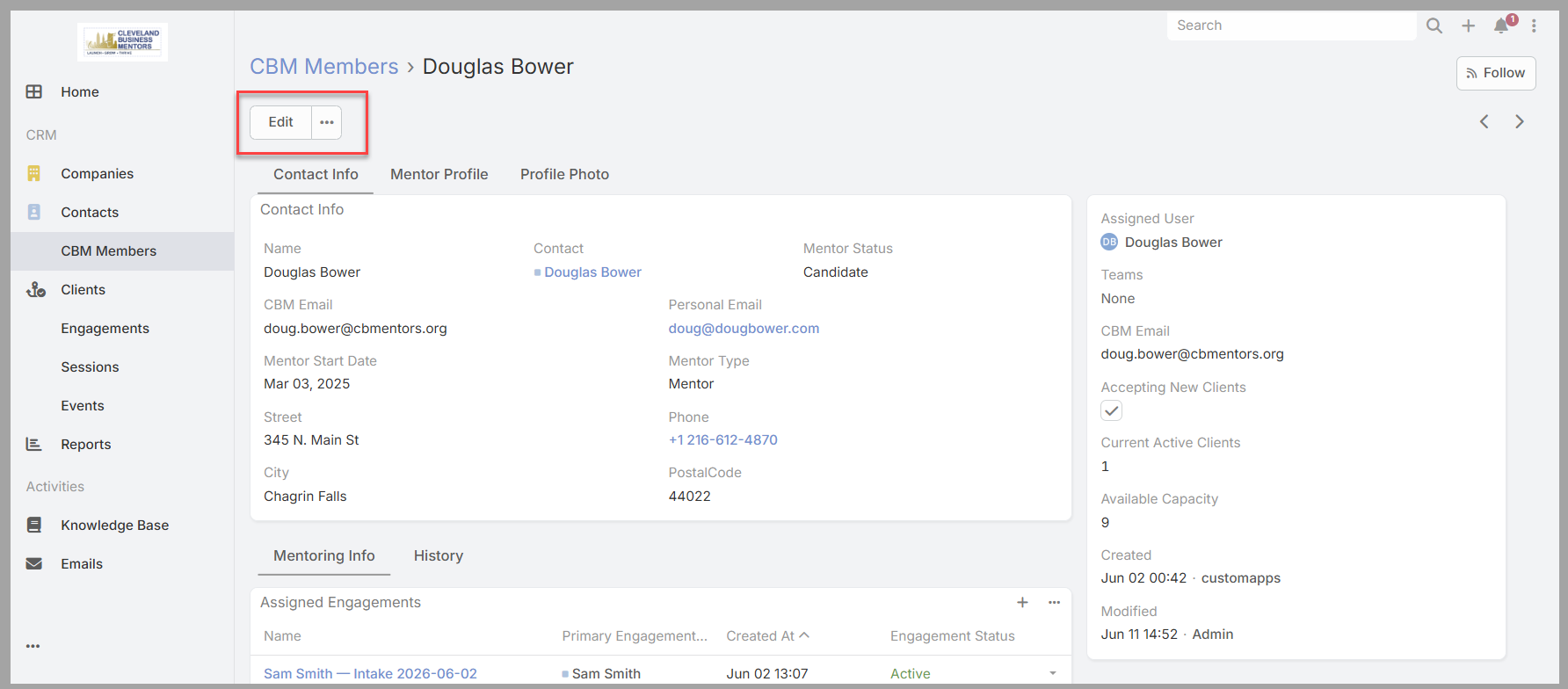The width and height of the screenshot is (1568, 689).
Task: Open Sam Smith primary engagement link
Action: point(606,674)
